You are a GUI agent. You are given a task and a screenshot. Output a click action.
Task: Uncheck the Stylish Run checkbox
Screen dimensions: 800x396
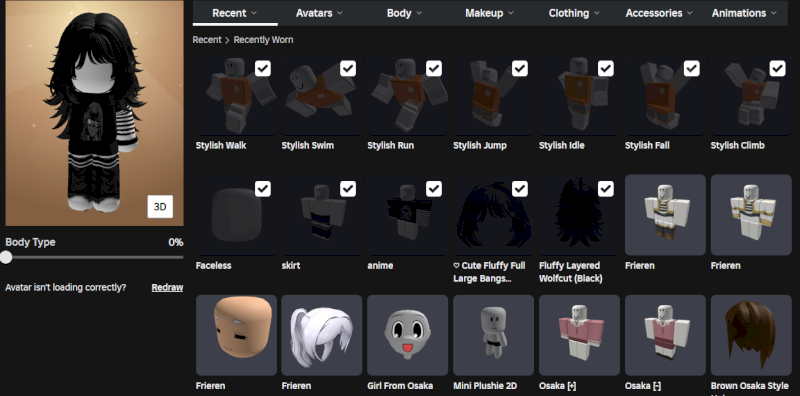(x=434, y=68)
